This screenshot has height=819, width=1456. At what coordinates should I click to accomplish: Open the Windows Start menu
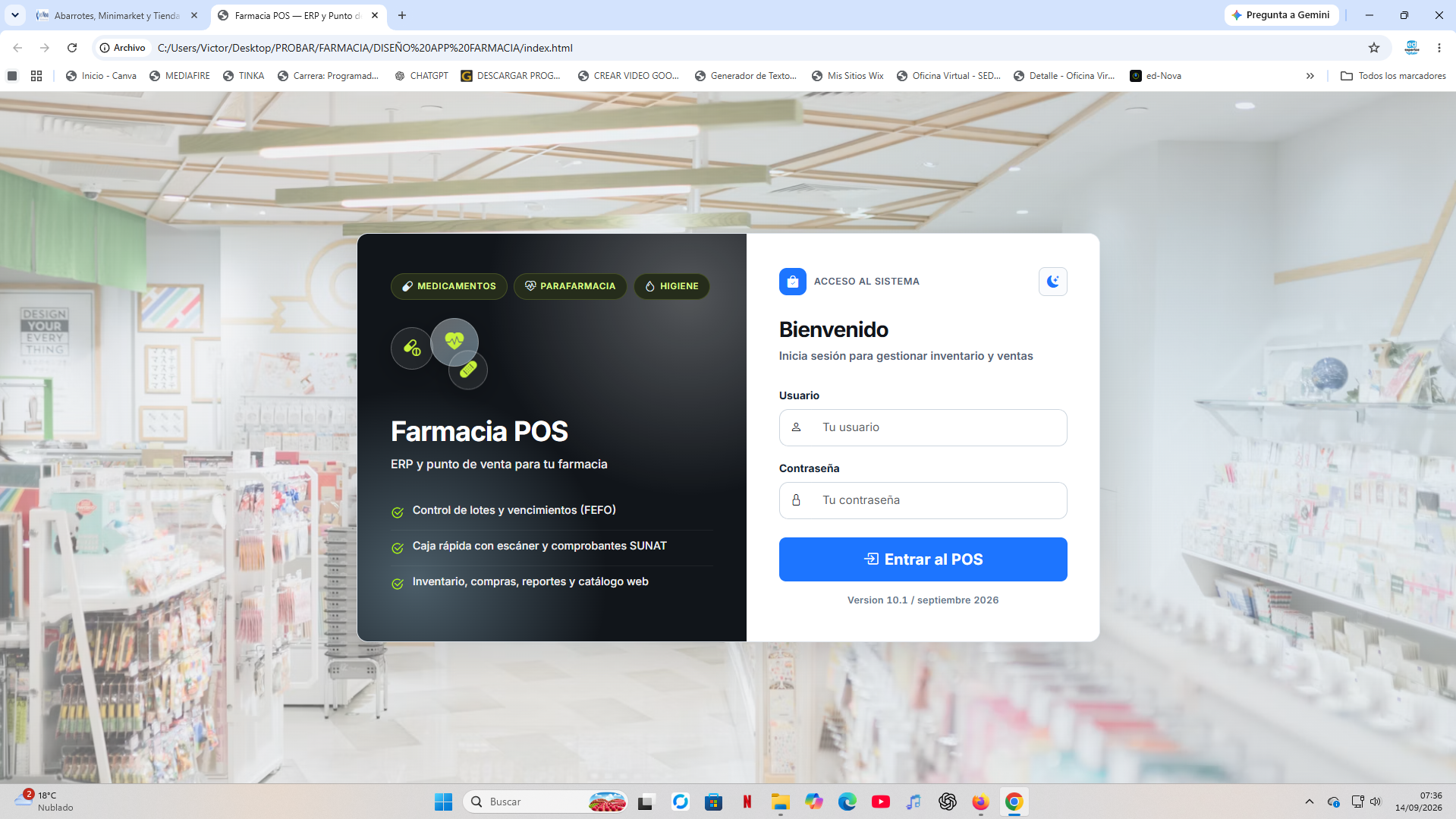pos(443,802)
